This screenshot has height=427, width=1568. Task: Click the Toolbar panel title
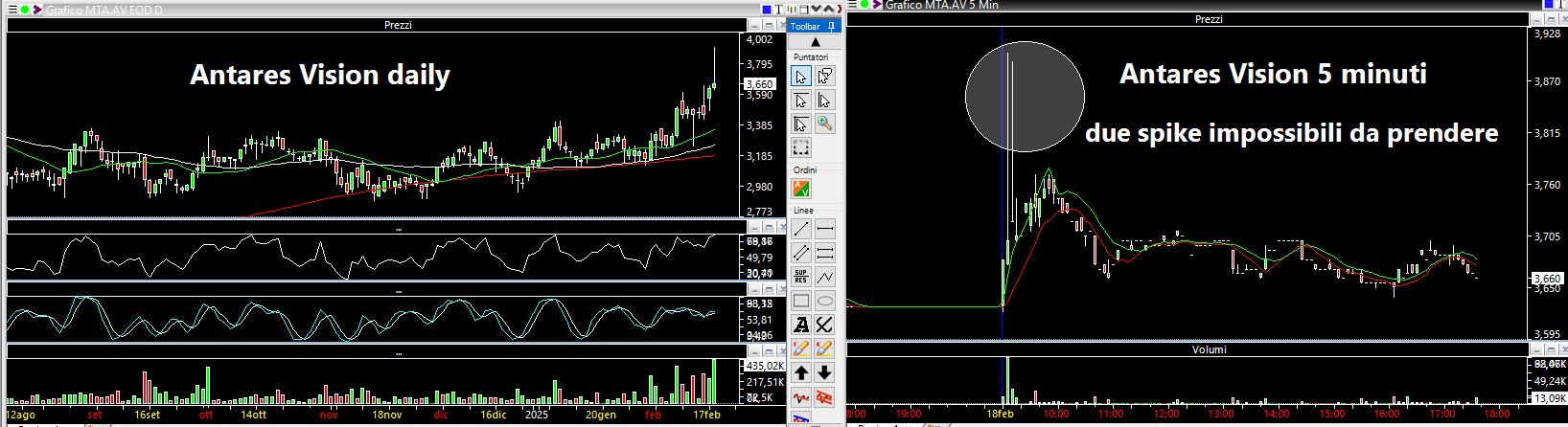[805, 27]
